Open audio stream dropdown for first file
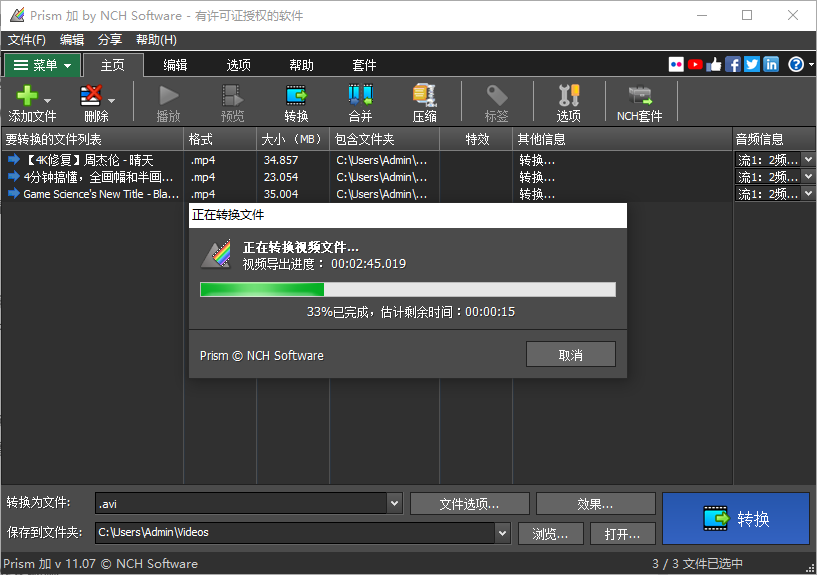Viewport: 817px width, 575px height. point(808,159)
